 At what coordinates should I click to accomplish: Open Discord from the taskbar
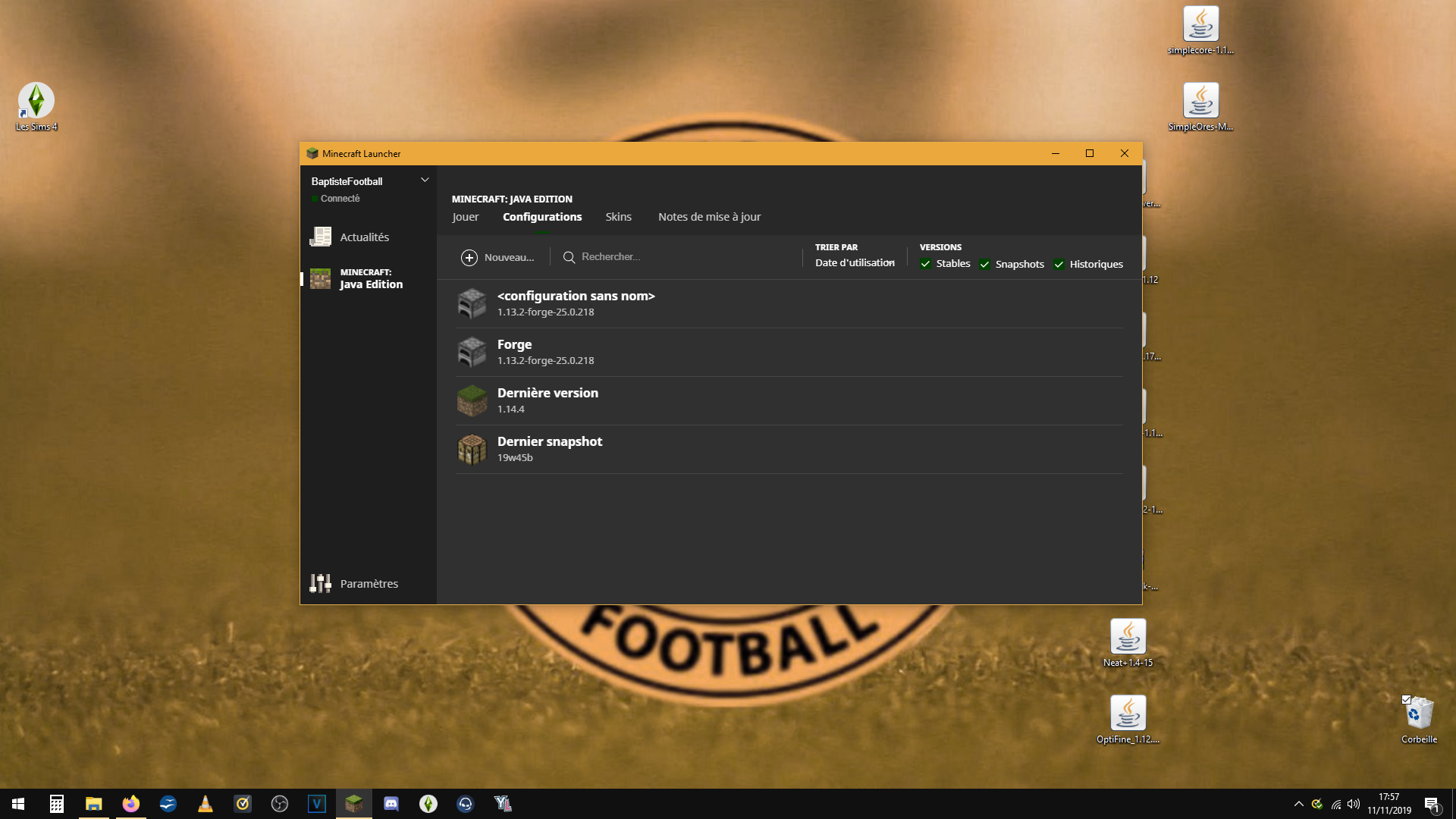(x=391, y=804)
